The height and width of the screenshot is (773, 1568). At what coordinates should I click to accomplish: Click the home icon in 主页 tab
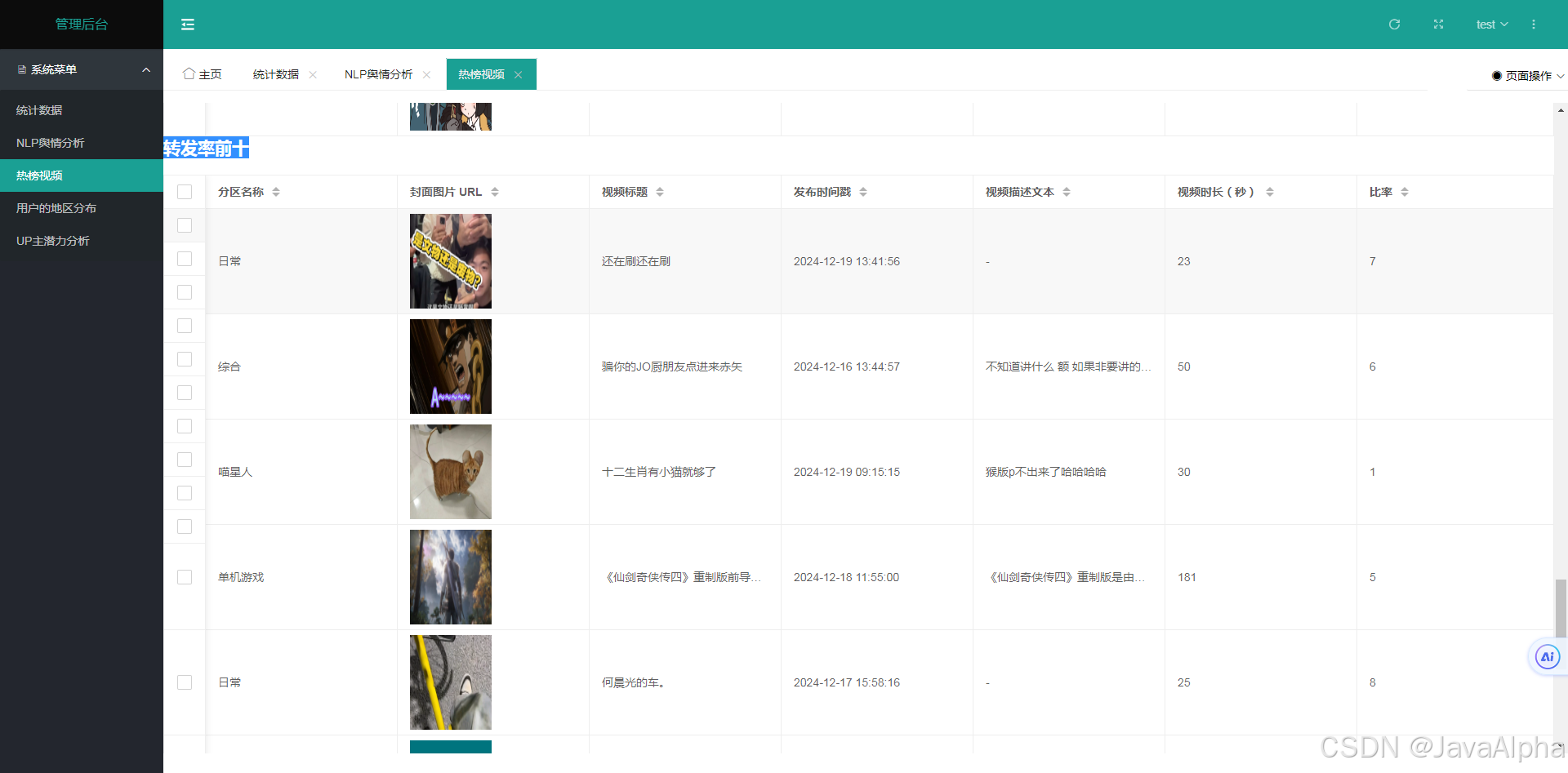189,73
